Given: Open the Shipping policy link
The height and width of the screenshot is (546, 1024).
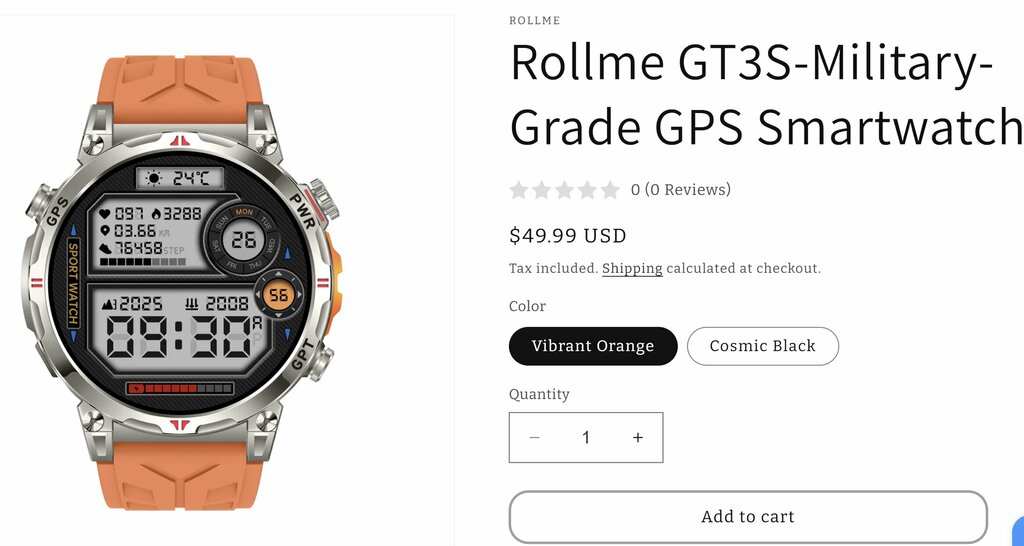Looking at the screenshot, I should point(632,268).
